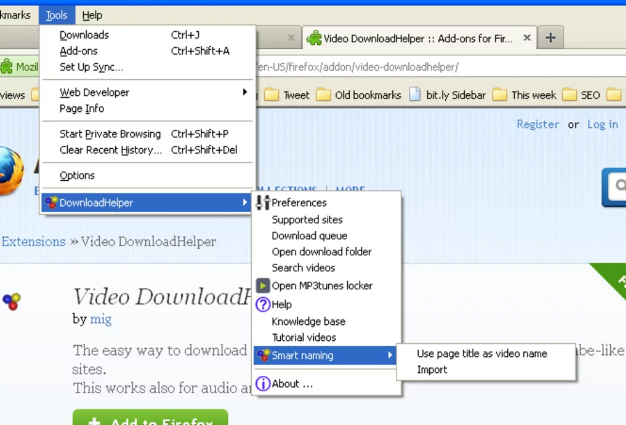
Task: Open the DownloadHelper Help entry
Action: click(327, 304)
